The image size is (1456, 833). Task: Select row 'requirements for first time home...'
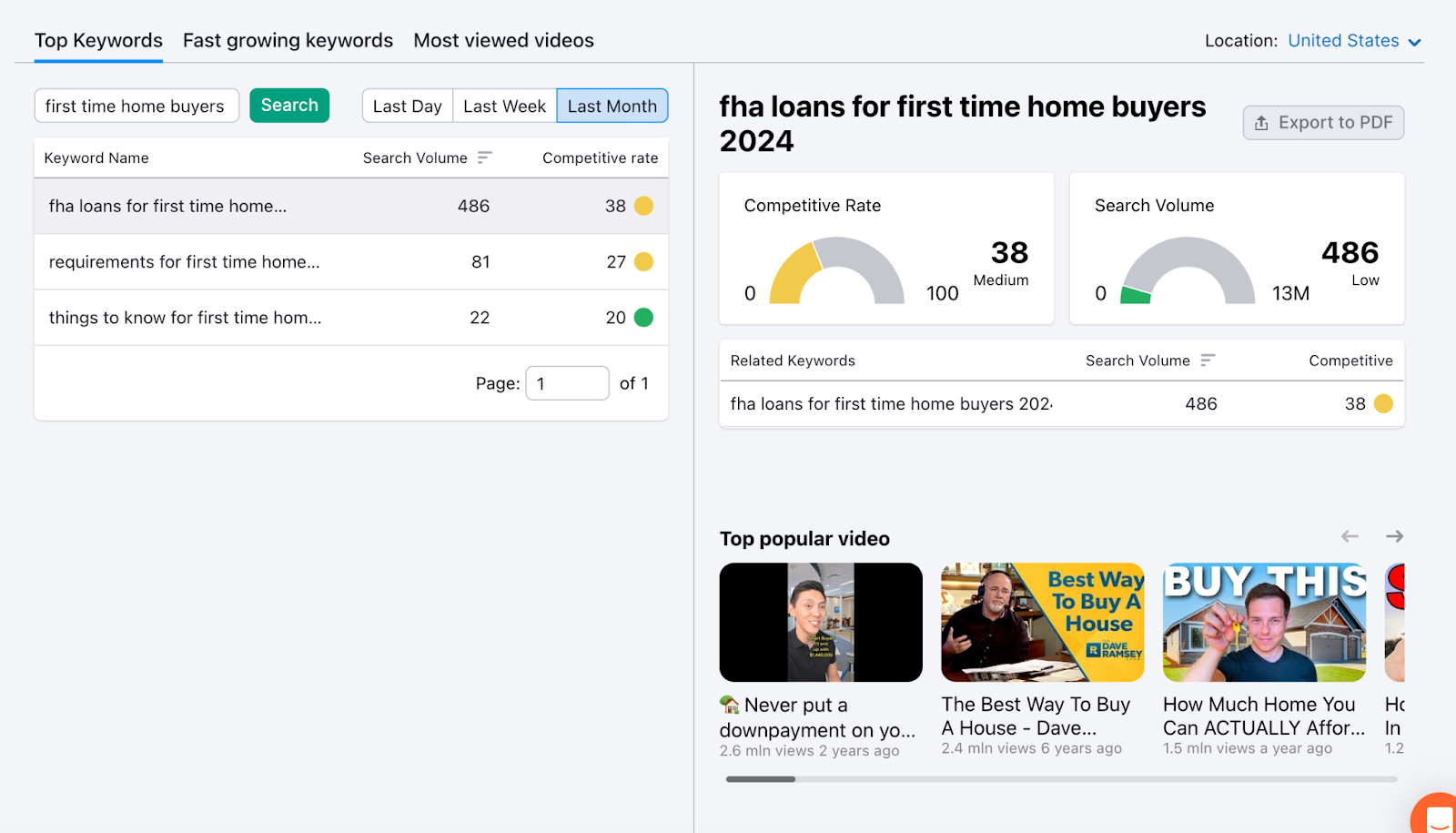point(351,262)
